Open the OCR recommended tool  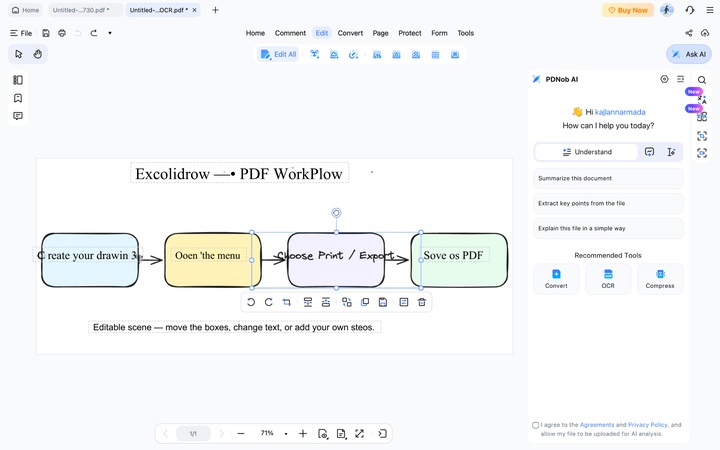pyautogui.click(x=608, y=279)
